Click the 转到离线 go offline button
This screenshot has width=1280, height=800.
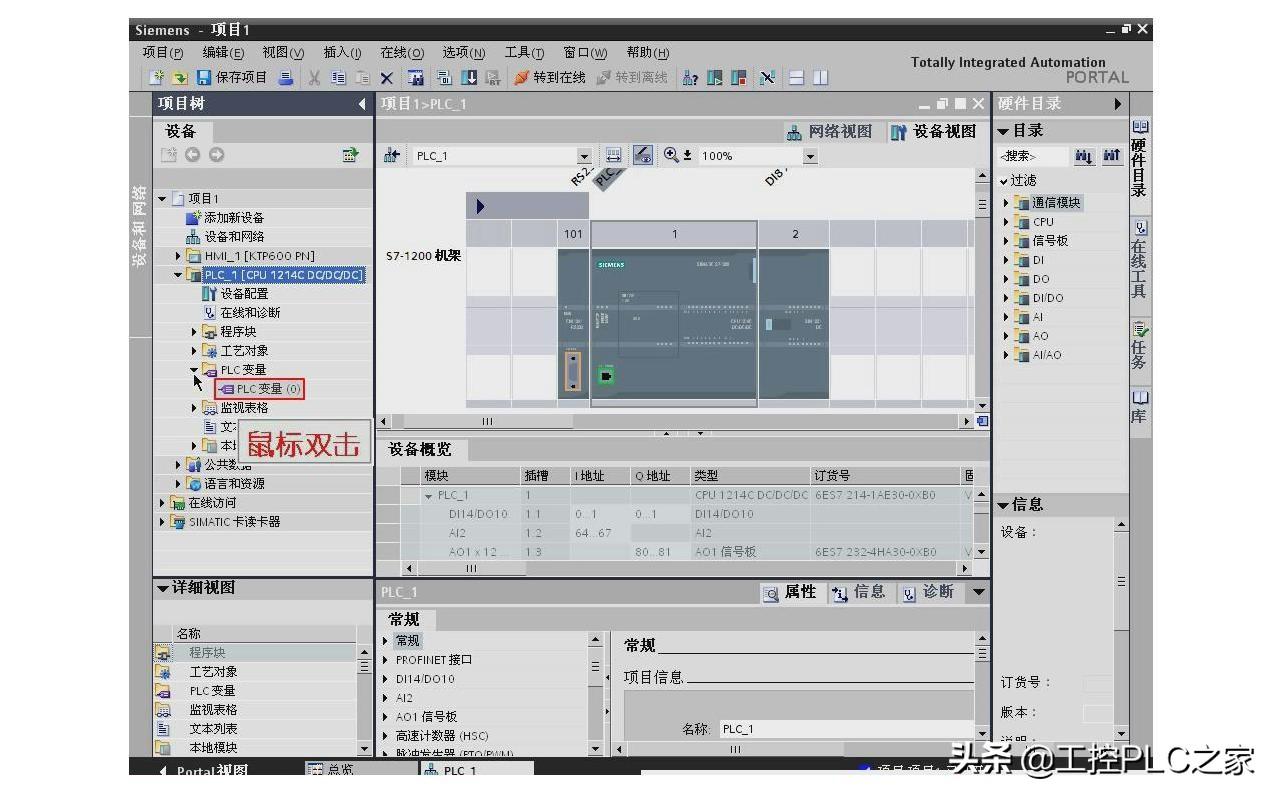point(632,78)
